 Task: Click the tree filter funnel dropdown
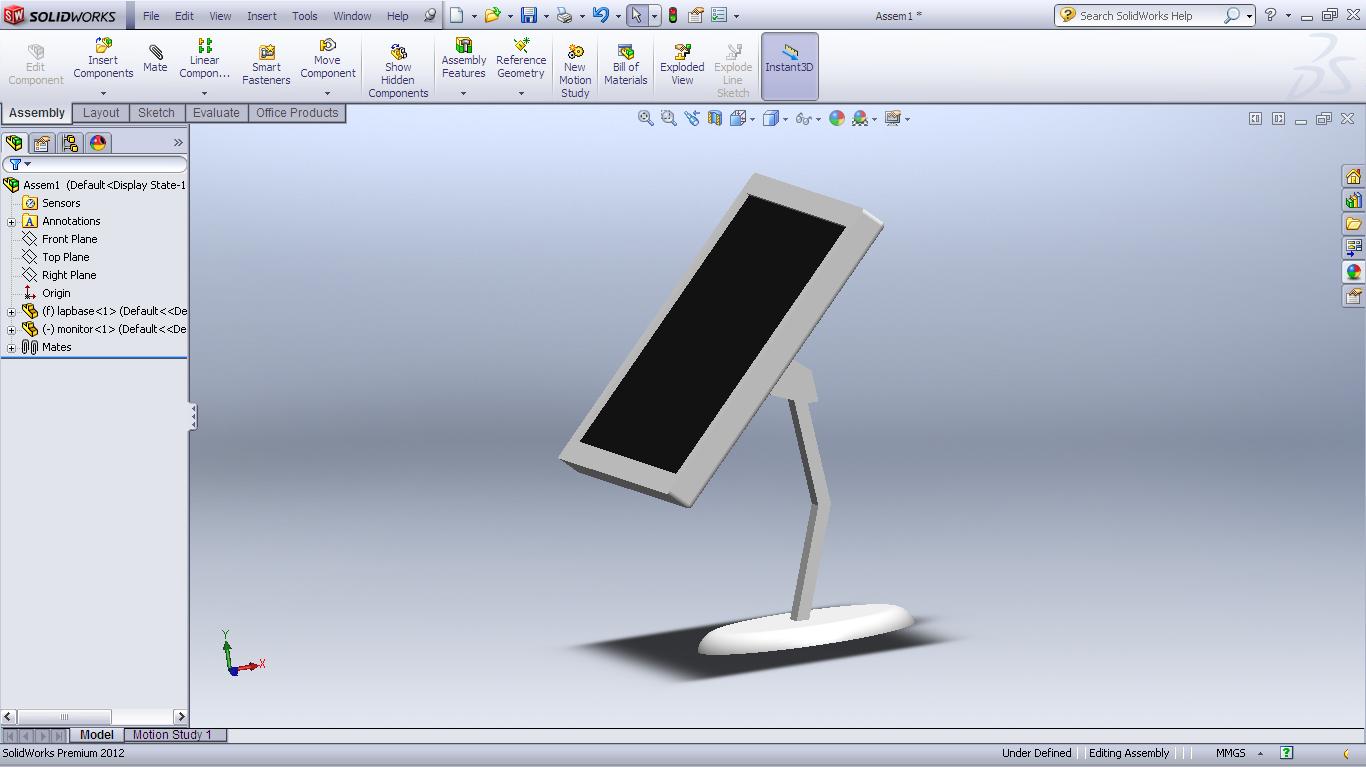click(x=20, y=164)
